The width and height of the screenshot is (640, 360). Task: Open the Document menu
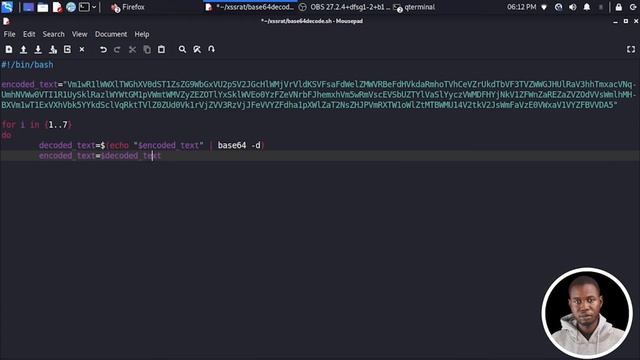coord(111,34)
